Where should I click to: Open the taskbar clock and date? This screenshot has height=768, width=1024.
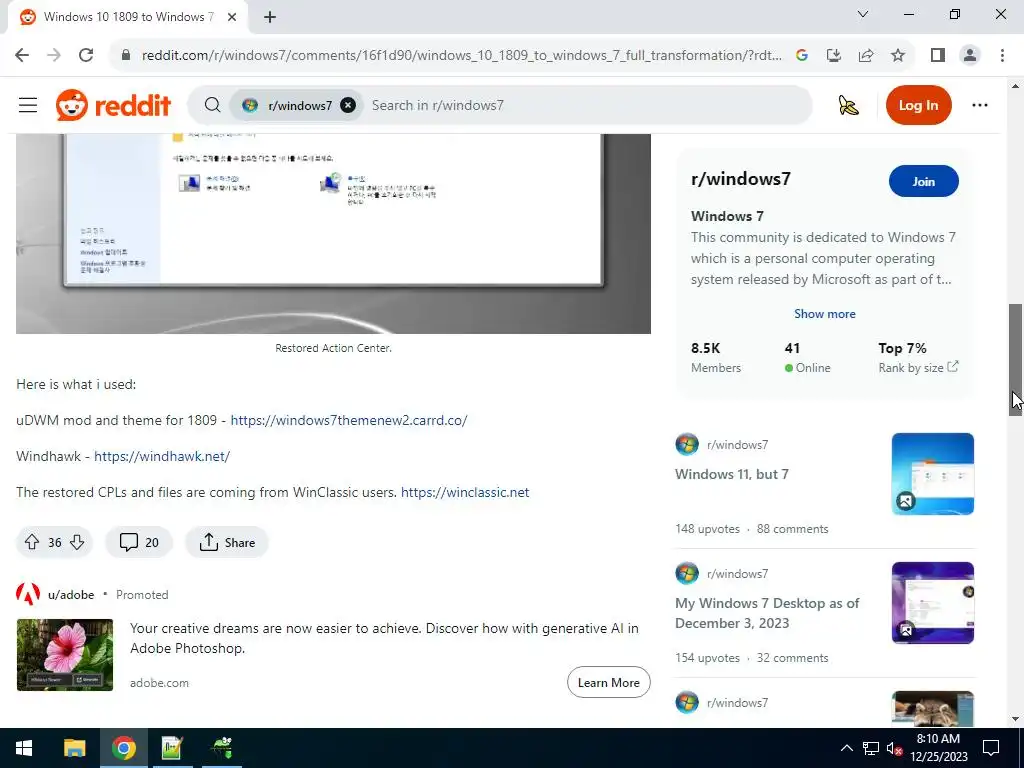pos(938,748)
